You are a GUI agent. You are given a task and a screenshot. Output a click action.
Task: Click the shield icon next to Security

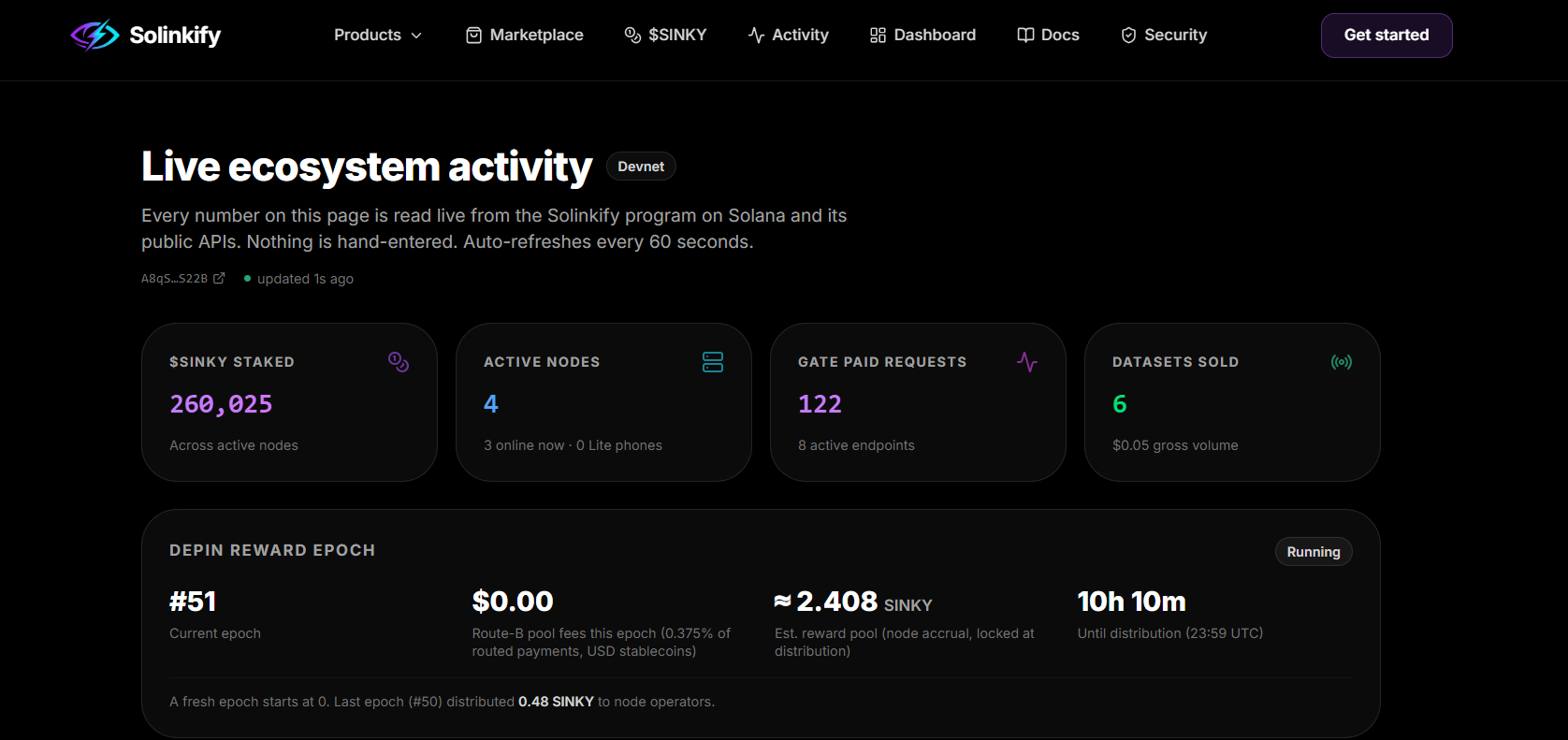tap(1129, 36)
